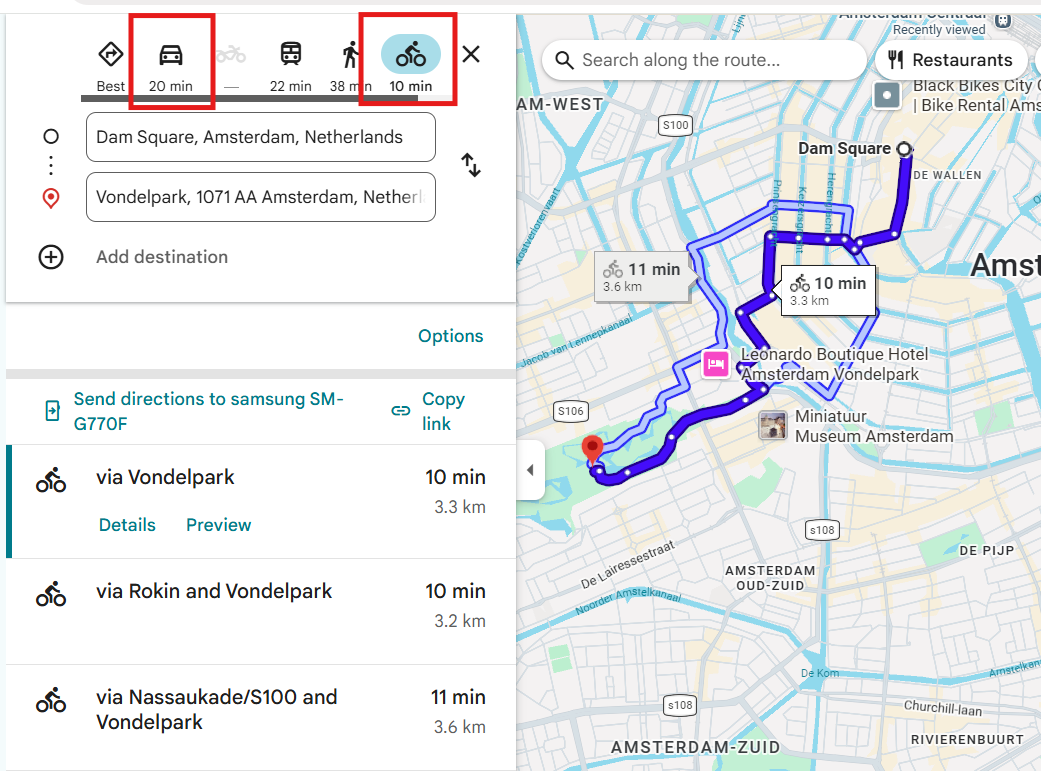Screen dimensions: 1041x771
Task: Select the Best travel modes icon
Action: 110,54
